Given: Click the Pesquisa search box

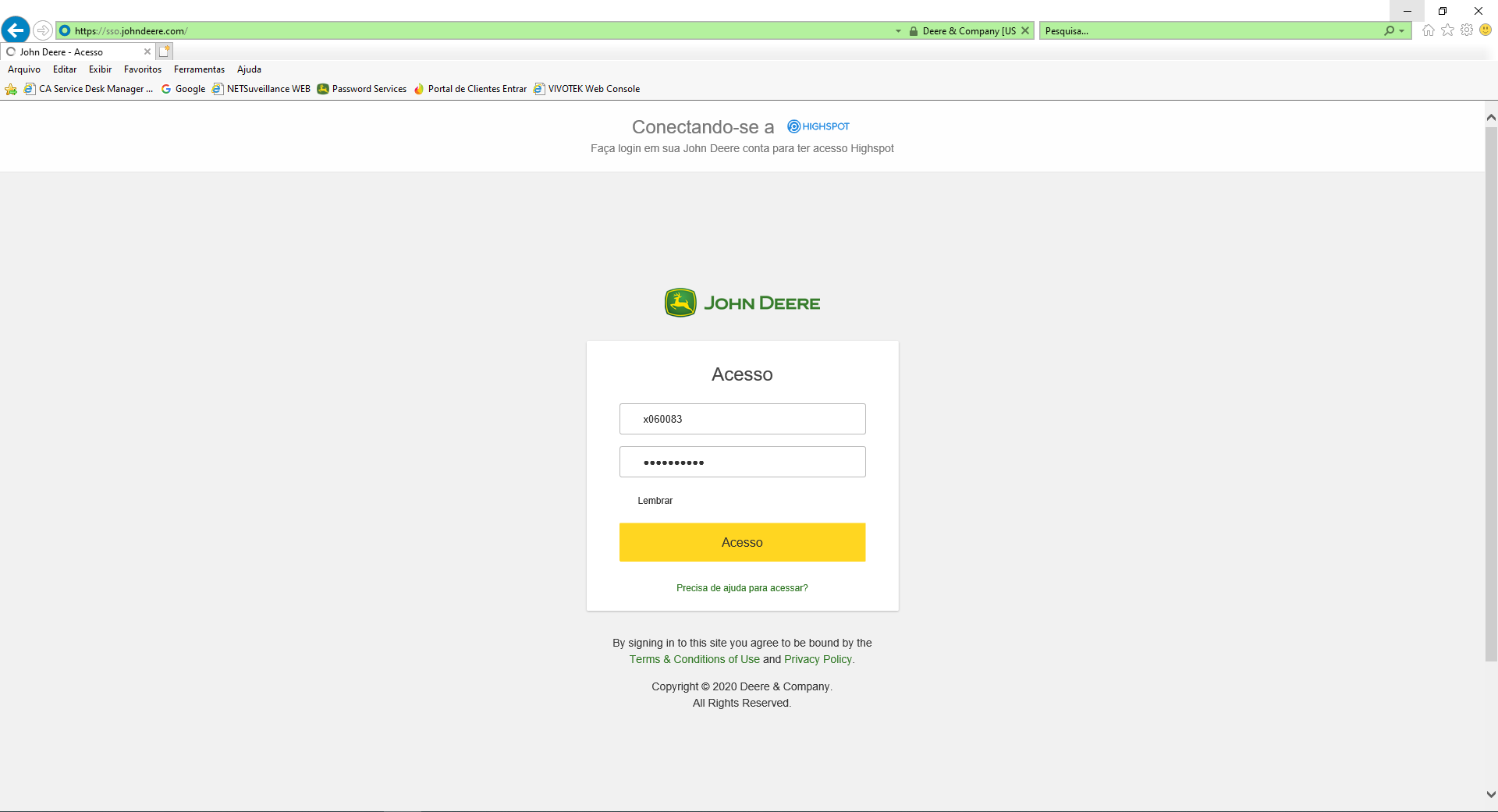Looking at the screenshot, I should (1211, 31).
